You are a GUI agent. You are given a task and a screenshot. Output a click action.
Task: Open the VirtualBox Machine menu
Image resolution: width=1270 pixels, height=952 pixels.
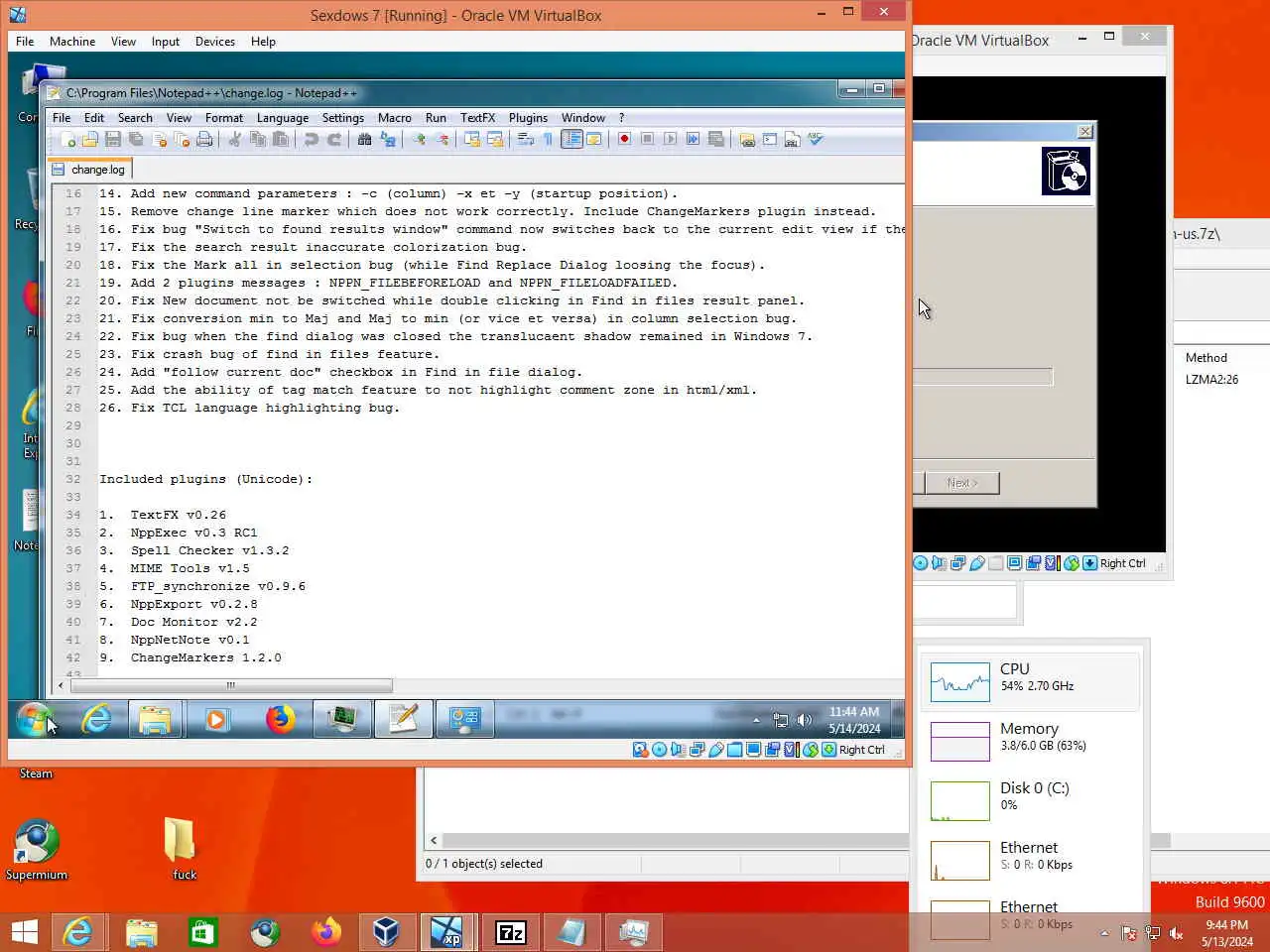click(x=72, y=42)
